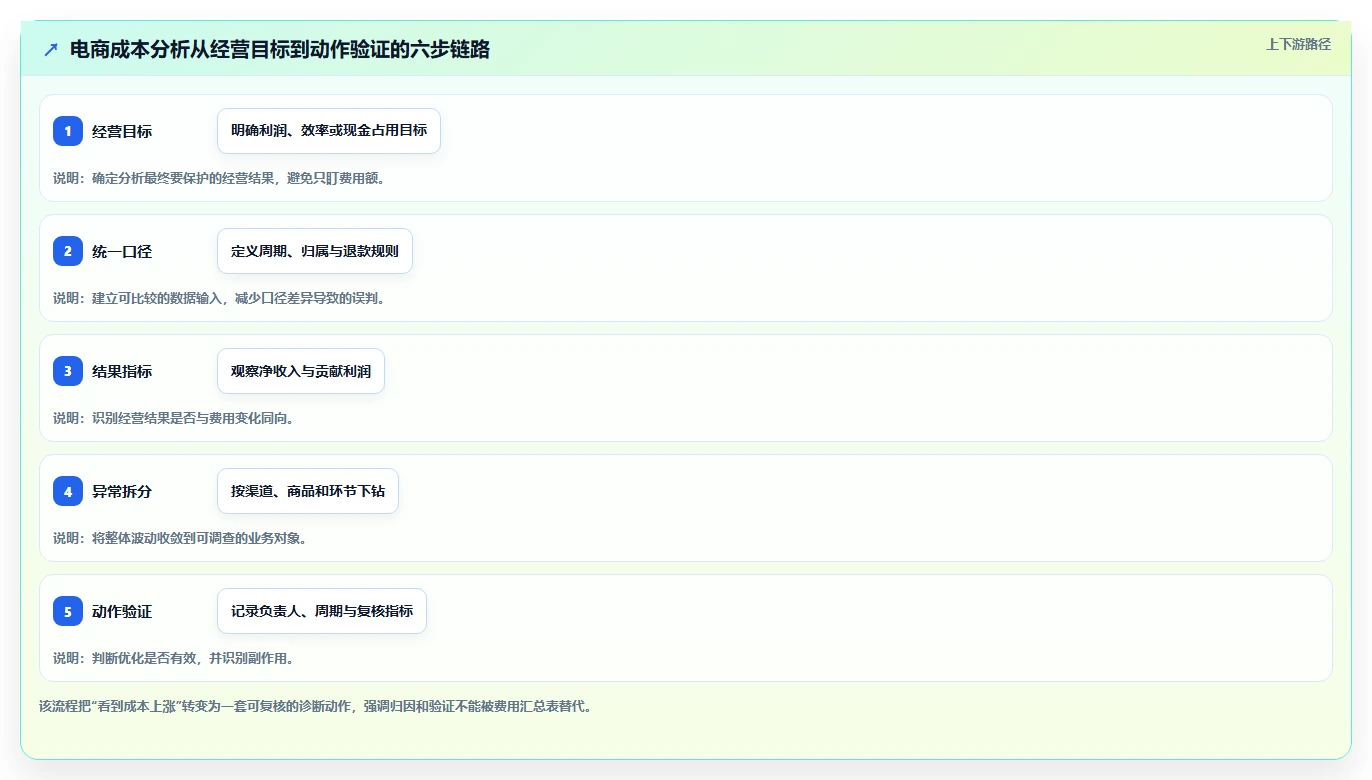
Task: Click the 统一口径 step label
Action: click(x=122, y=251)
